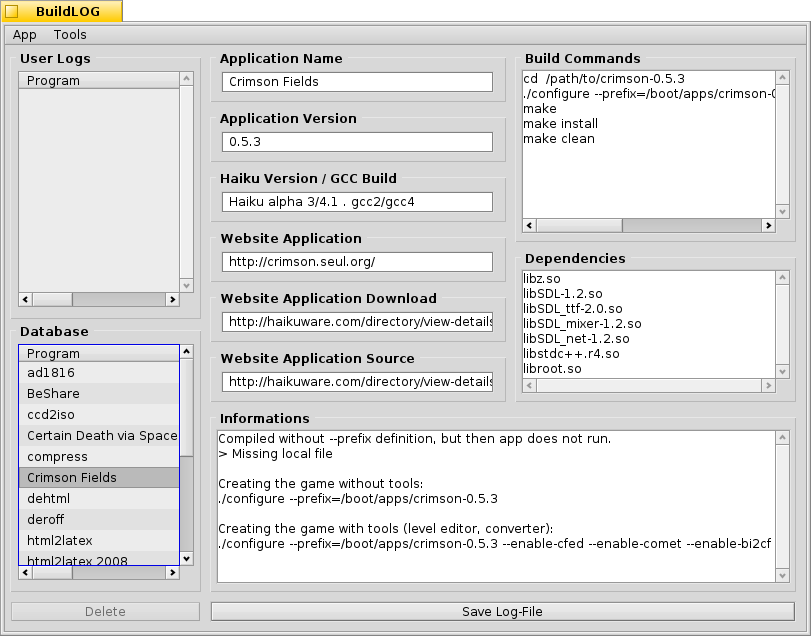Click 'cd /path/to/crimson-0.5.3' command line
811x636 pixels.
click(x=604, y=79)
